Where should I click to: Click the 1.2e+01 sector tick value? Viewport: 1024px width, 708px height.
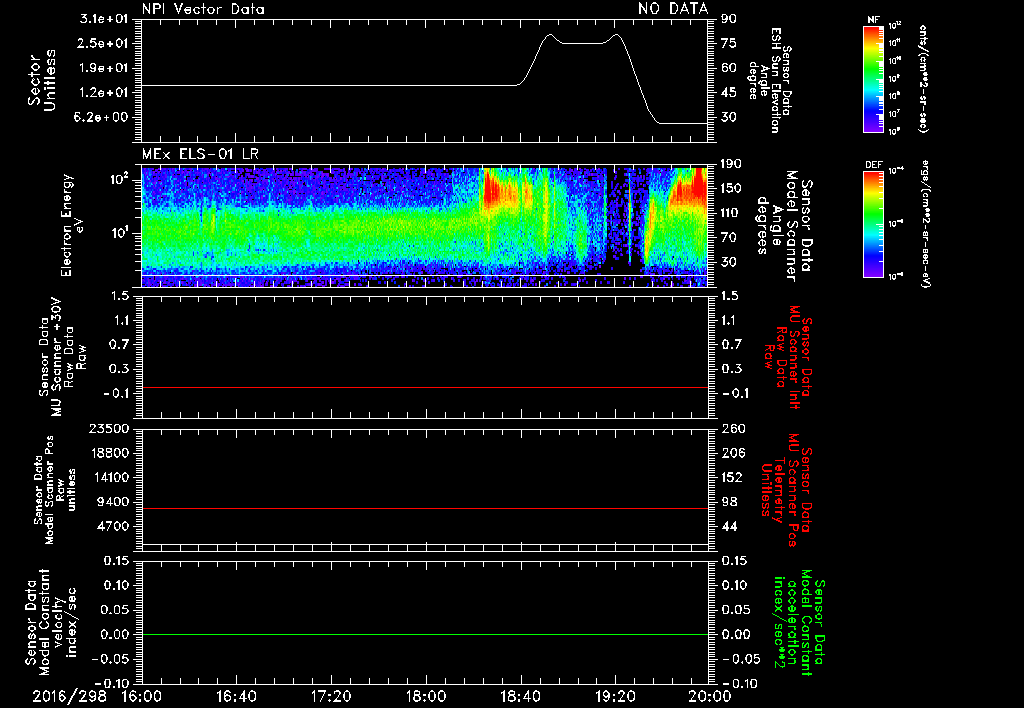click(x=104, y=93)
